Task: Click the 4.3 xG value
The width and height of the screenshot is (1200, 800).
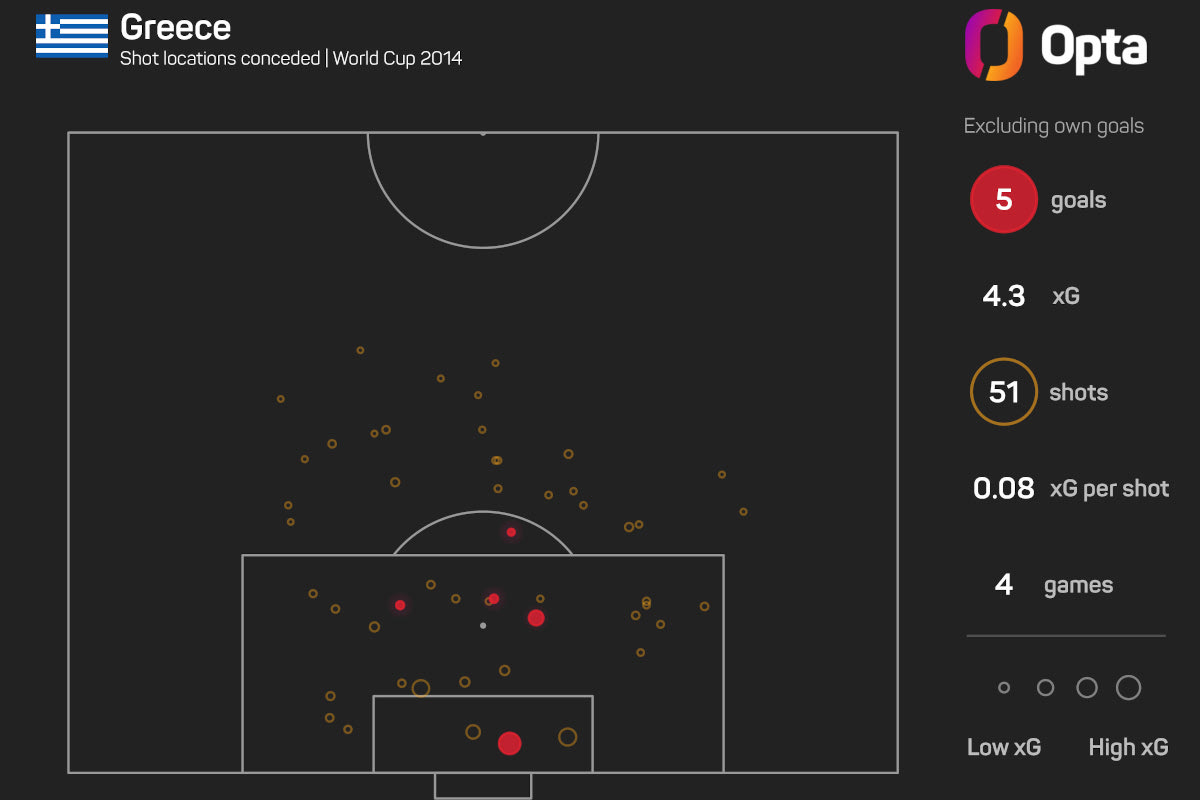Action: (x=1003, y=296)
